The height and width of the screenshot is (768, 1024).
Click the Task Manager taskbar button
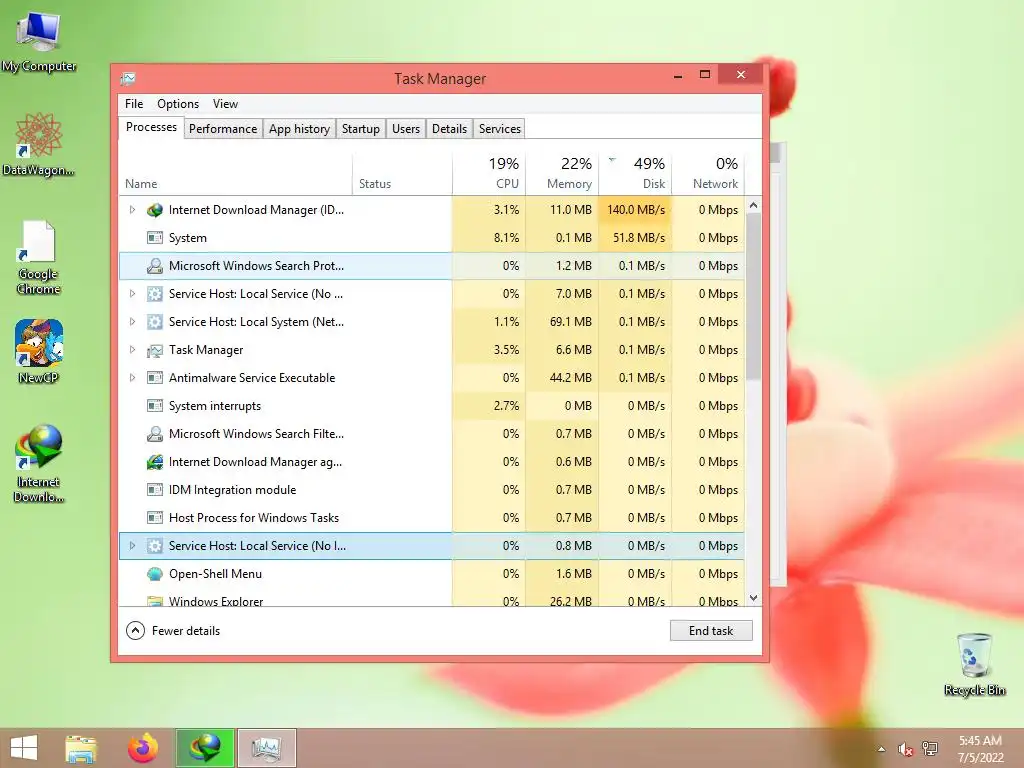coord(266,748)
